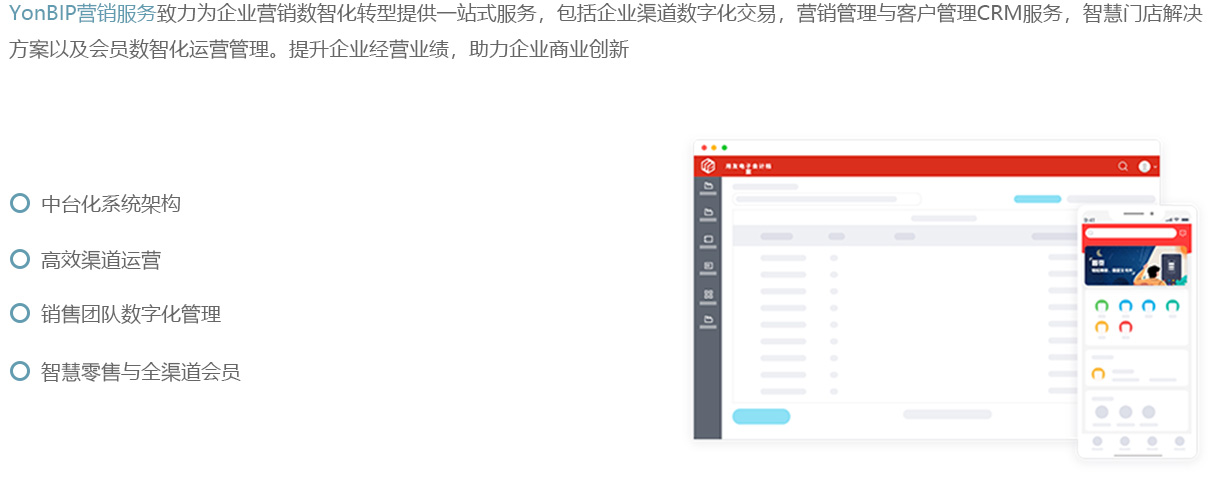Open the user avatar icon in header
Screen dimensions: 1222x480
(x=1144, y=166)
